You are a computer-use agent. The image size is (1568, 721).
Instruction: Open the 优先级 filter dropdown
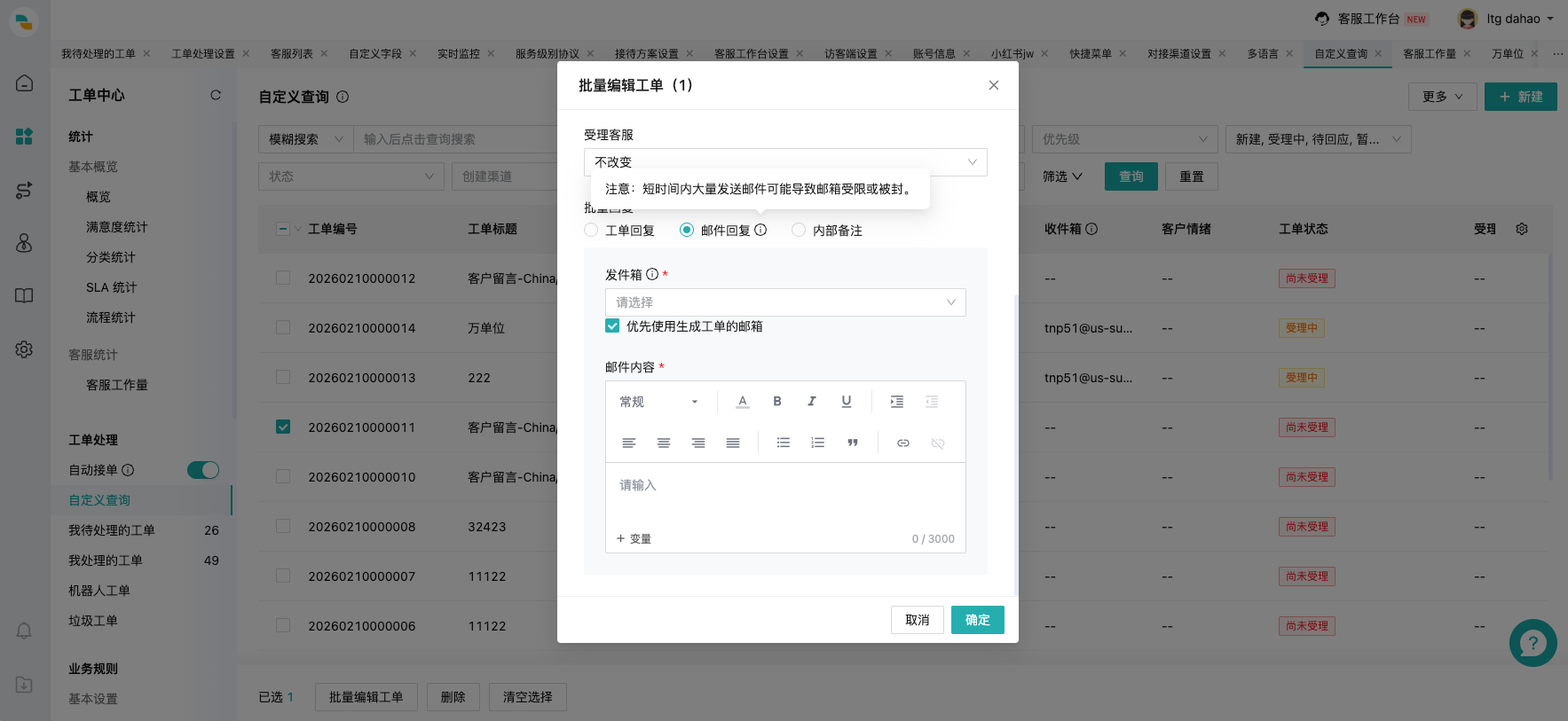tap(1125, 139)
